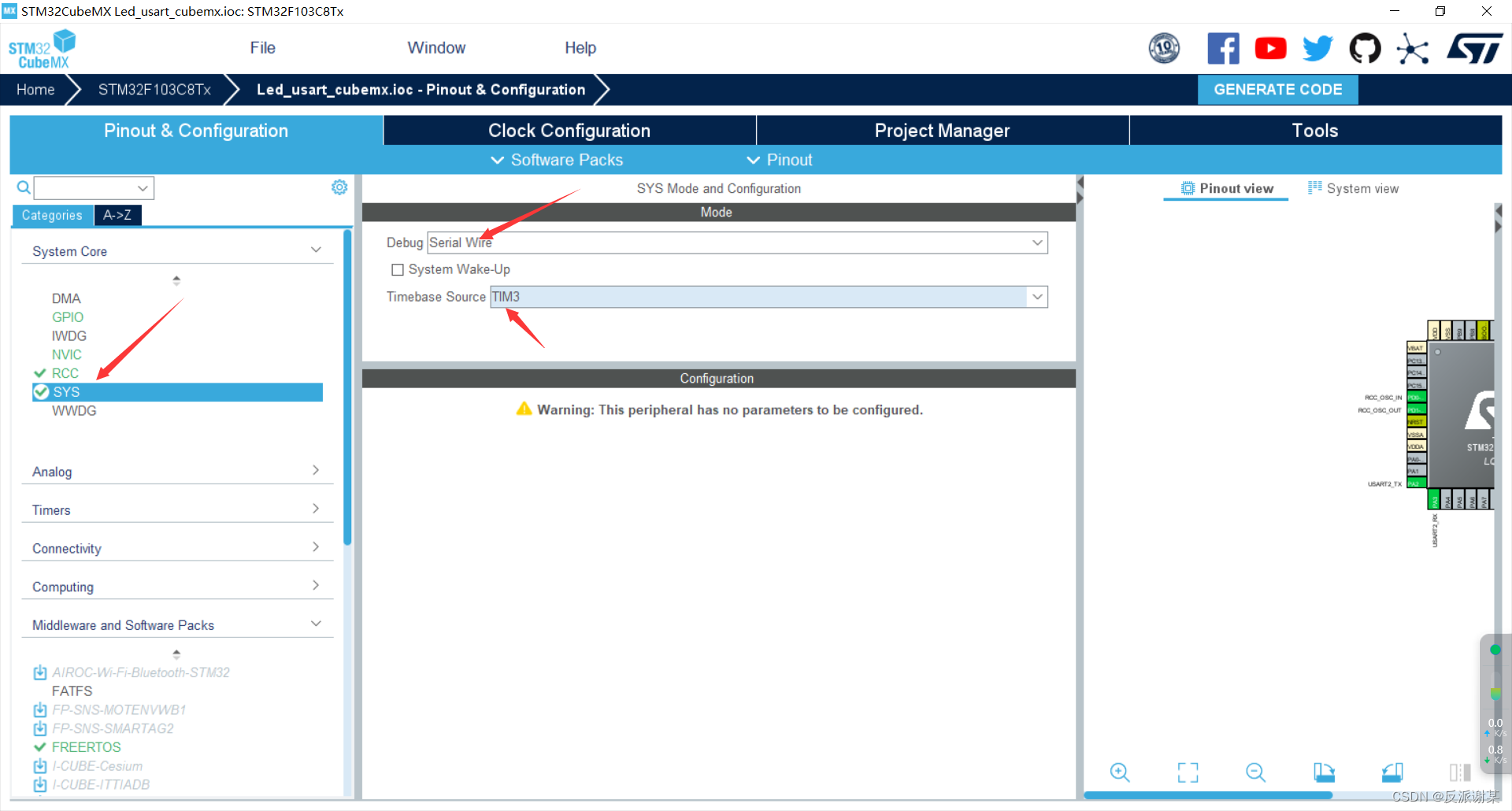Click the STM32F103C8Tx breadcrumb
Viewport: 1512px width, 811px height.
click(154, 90)
